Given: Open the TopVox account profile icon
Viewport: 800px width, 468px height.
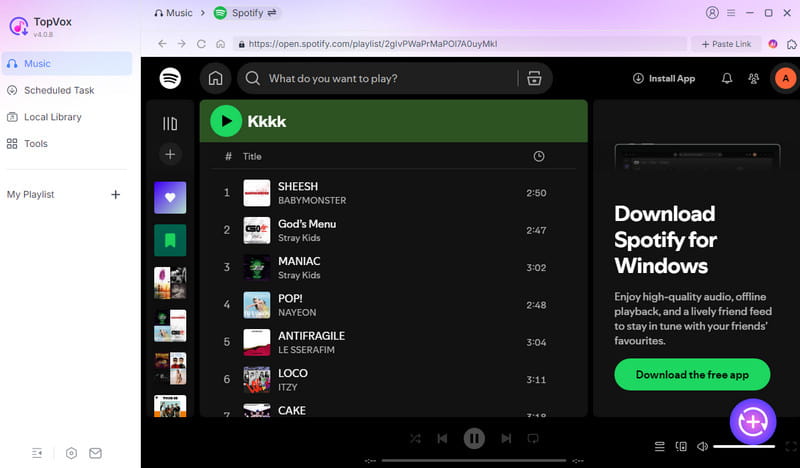Looking at the screenshot, I should click(712, 13).
